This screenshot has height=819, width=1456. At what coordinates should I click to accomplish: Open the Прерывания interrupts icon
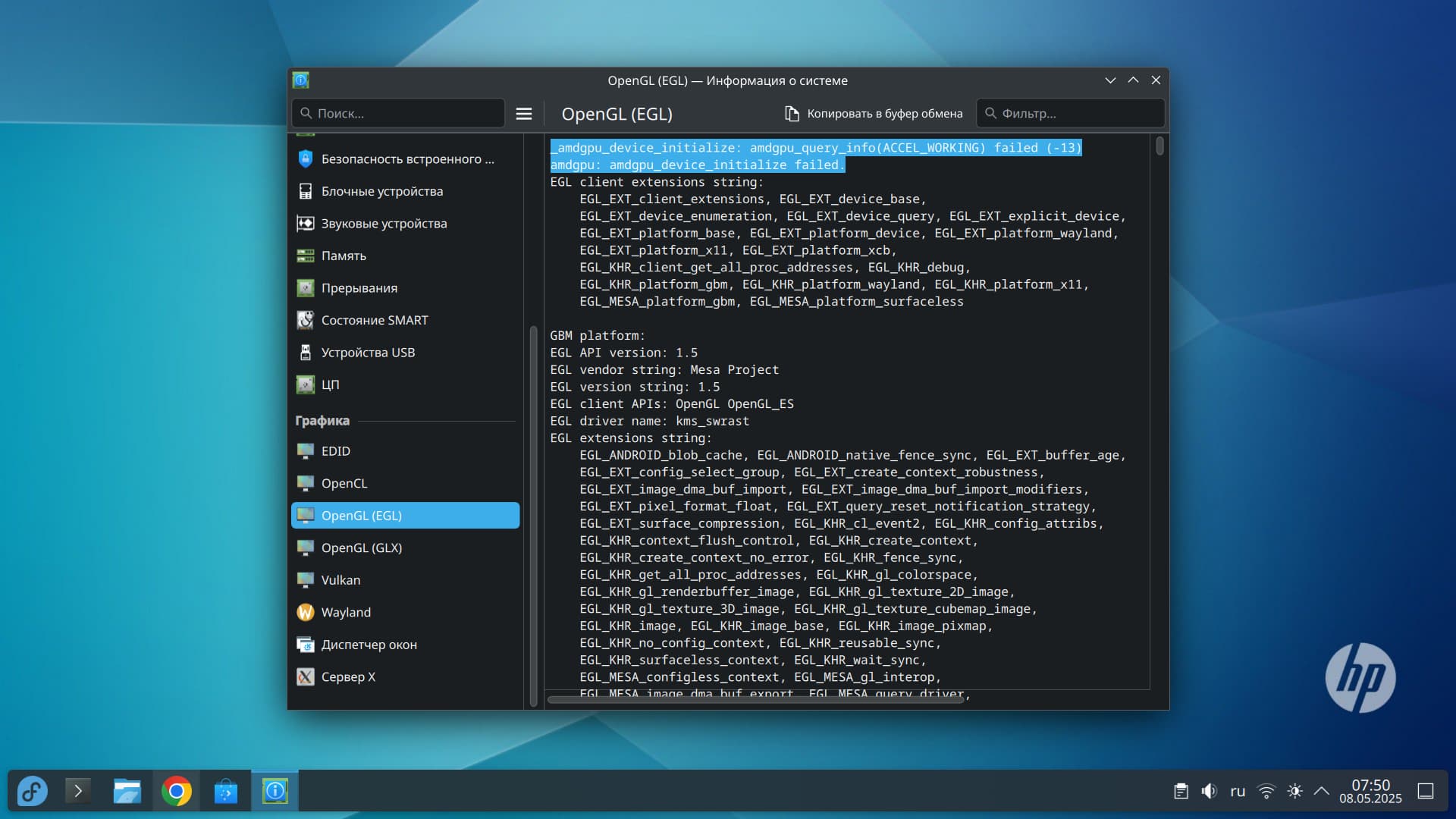[306, 288]
